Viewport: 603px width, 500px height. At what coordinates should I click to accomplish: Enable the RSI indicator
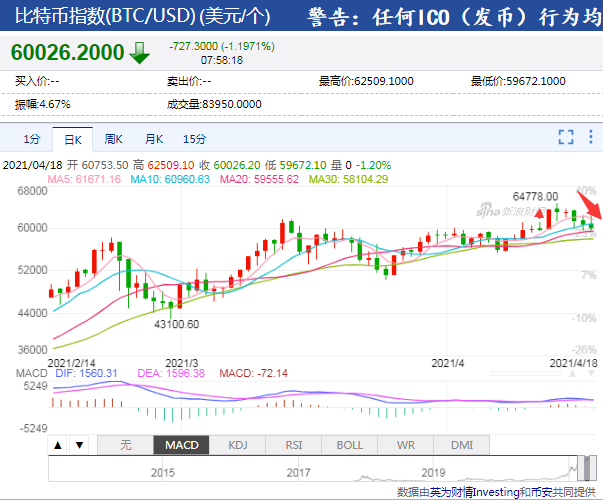pos(294,444)
